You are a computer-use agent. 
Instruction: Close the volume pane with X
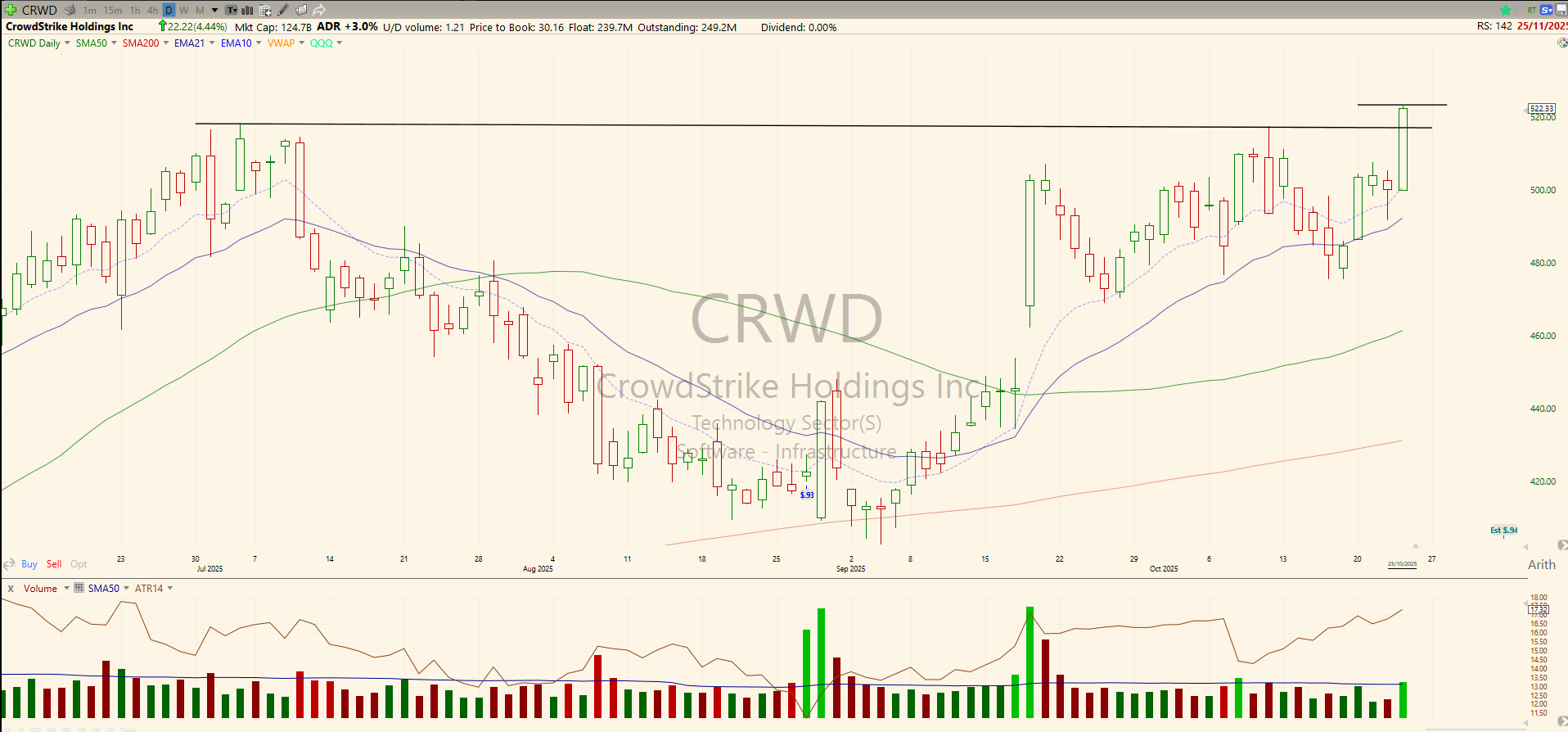tap(11, 589)
